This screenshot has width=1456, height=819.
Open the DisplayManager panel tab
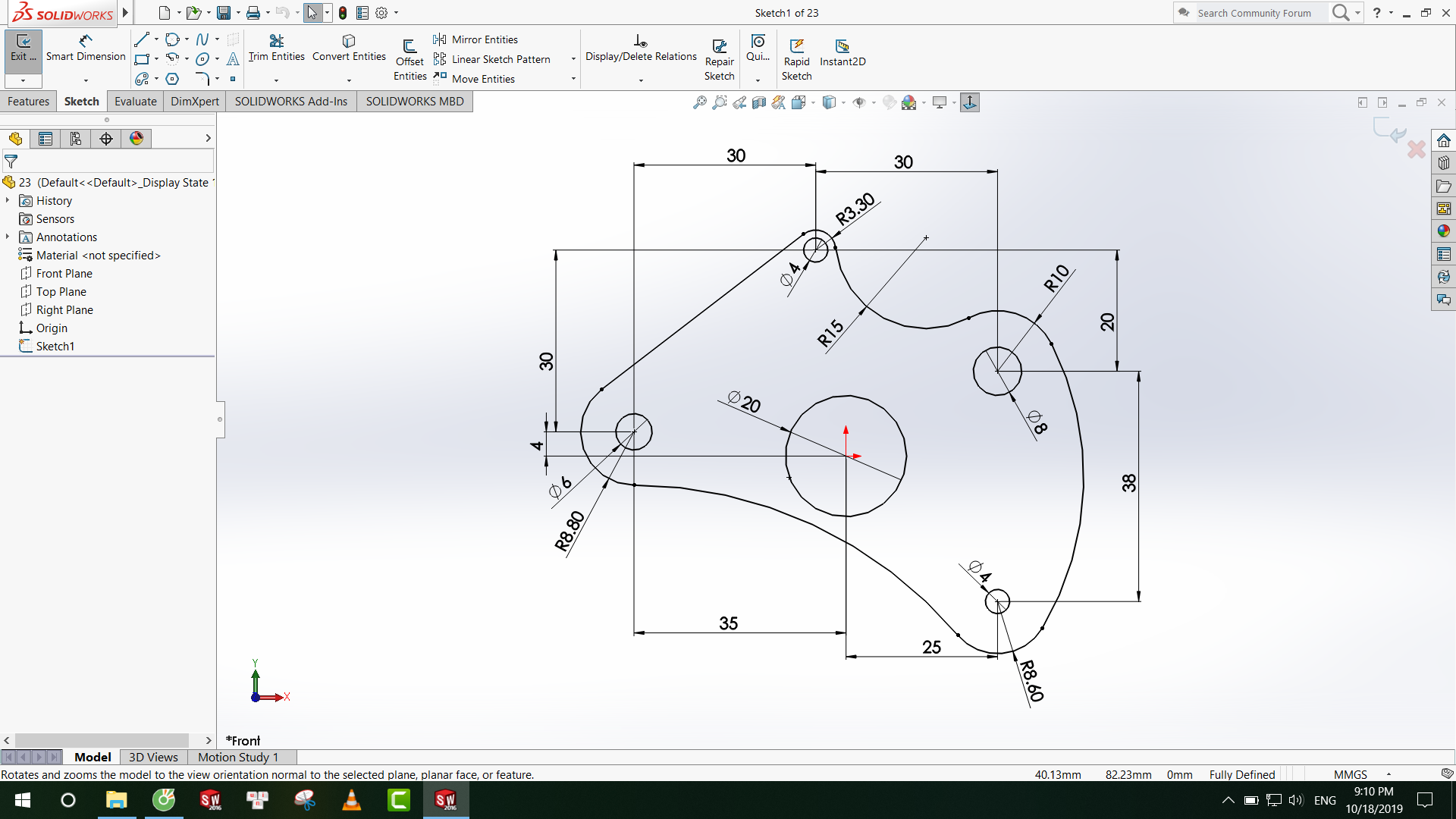[136, 138]
